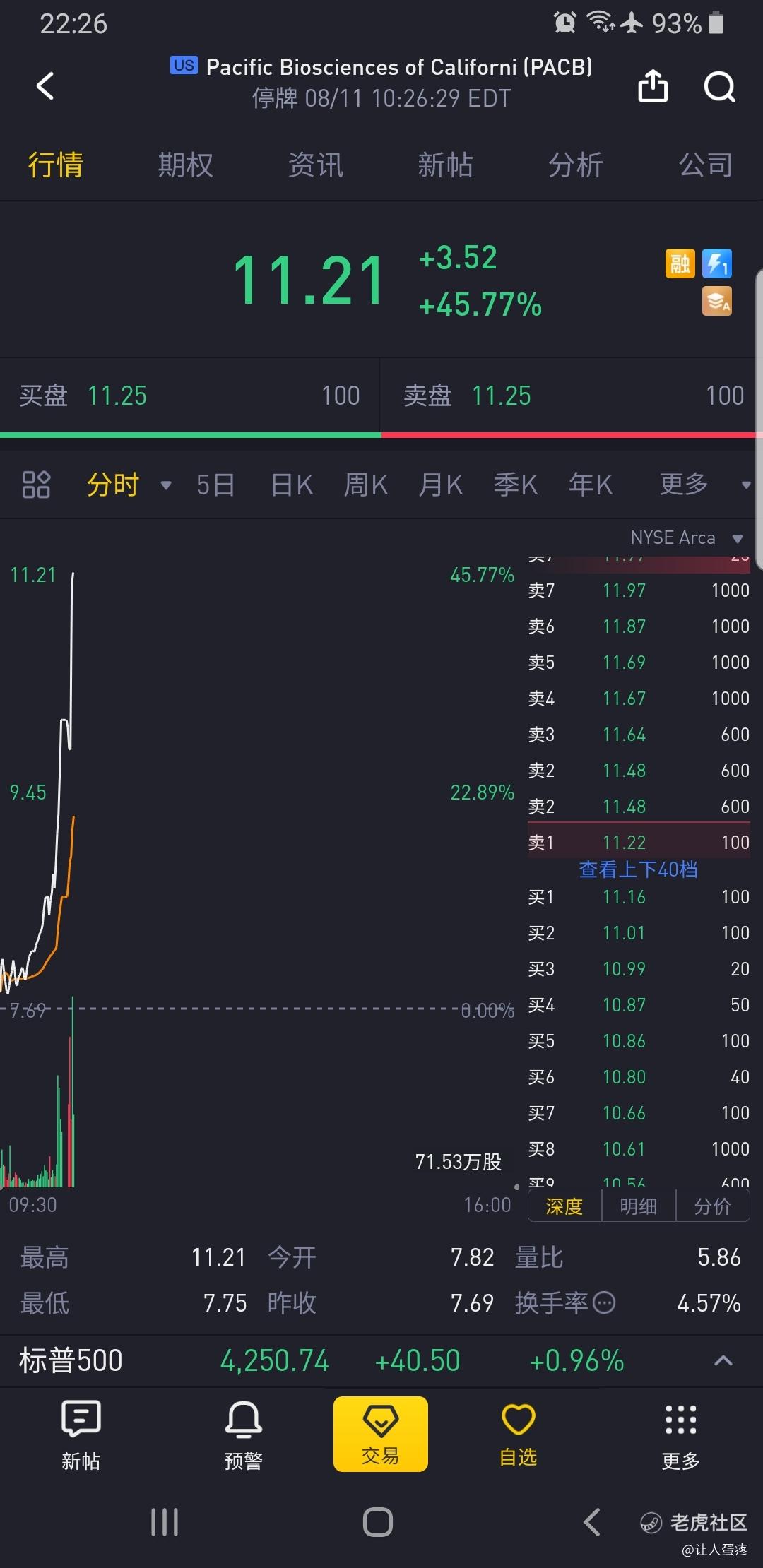763x1568 pixels.
Task: Tap stock title Pacific Biosciences (PACB)
Action: (x=399, y=67)
